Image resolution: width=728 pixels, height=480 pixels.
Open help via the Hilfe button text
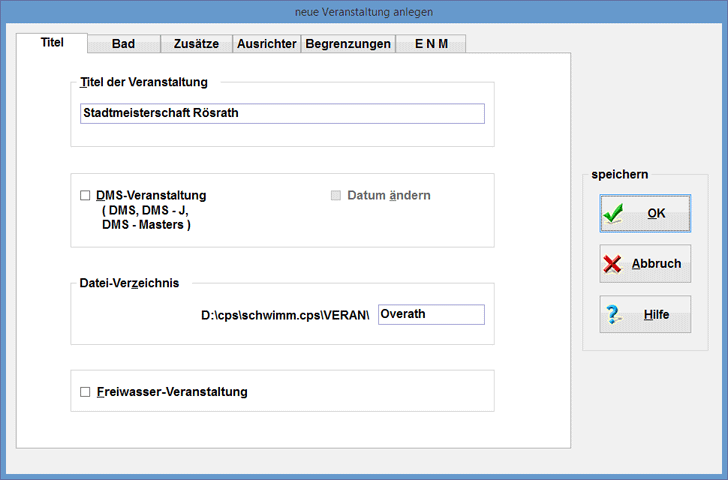pos(656,315)
